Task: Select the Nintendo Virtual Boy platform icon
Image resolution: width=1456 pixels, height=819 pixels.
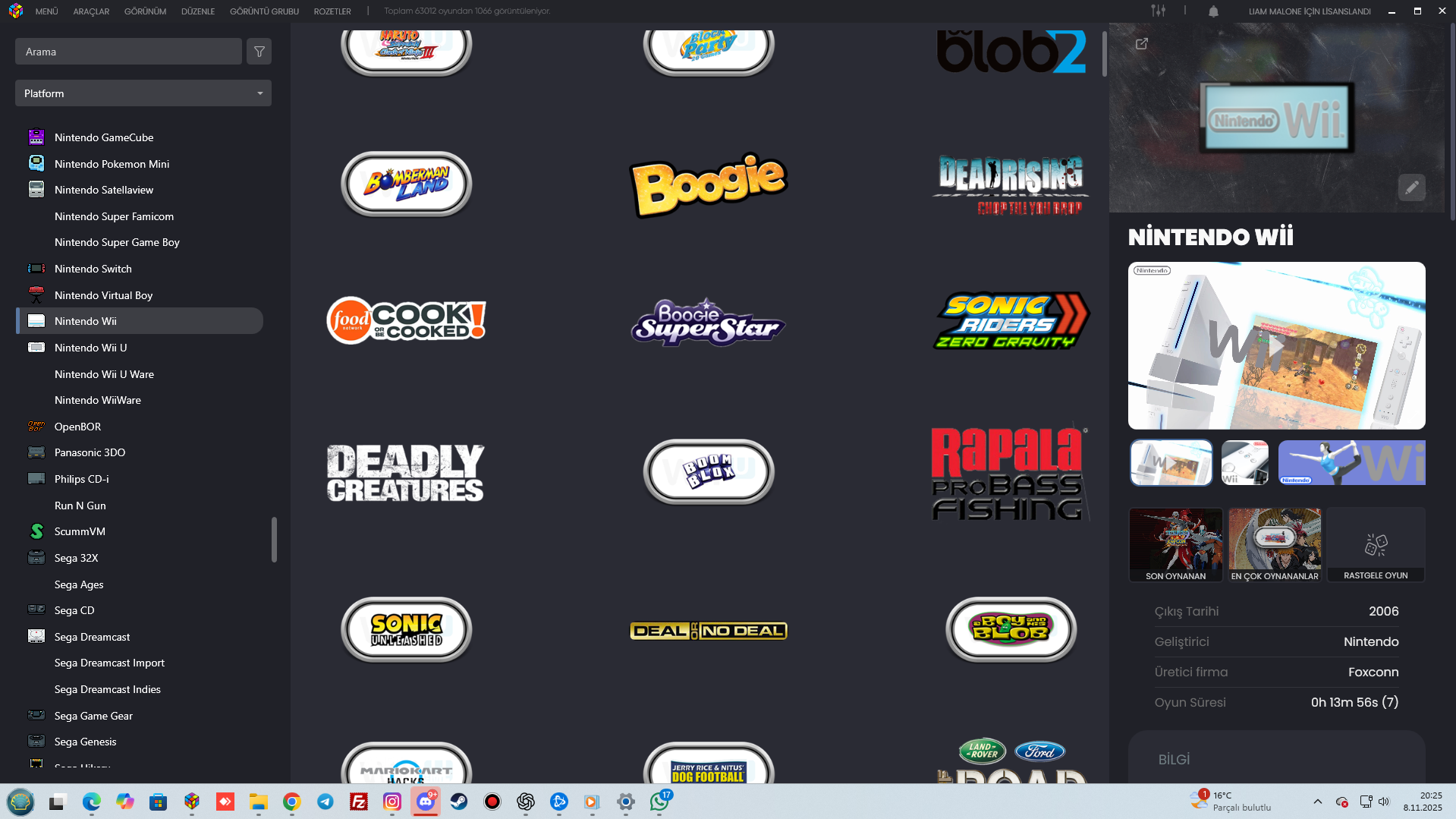Action: 36,295
